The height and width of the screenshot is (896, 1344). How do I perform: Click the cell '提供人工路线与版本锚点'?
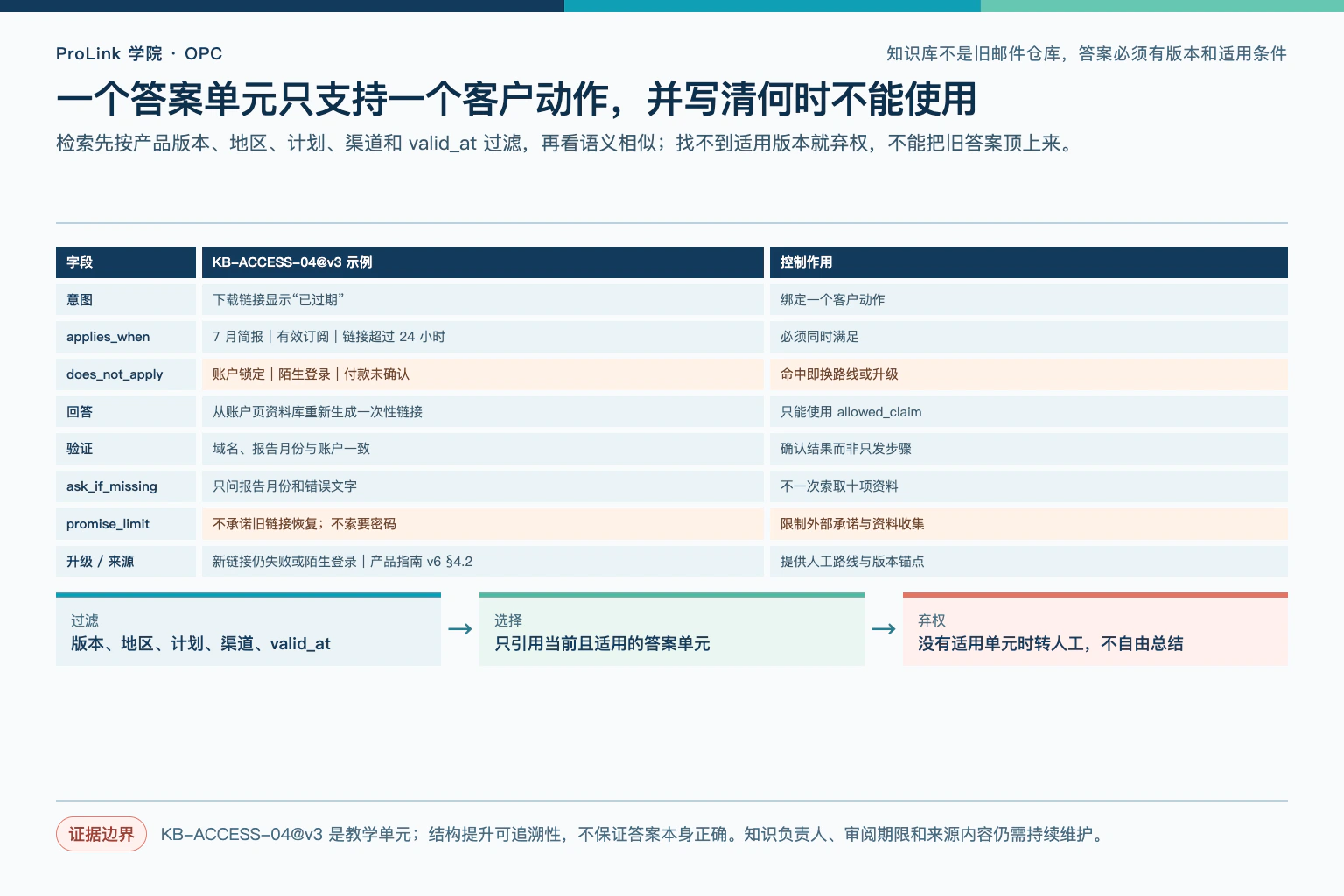1029,562
